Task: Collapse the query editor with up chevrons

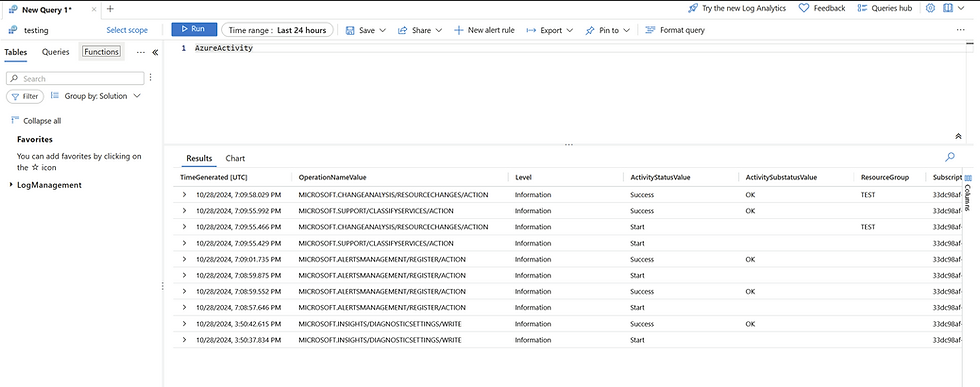Action: (x=958, y=136)
